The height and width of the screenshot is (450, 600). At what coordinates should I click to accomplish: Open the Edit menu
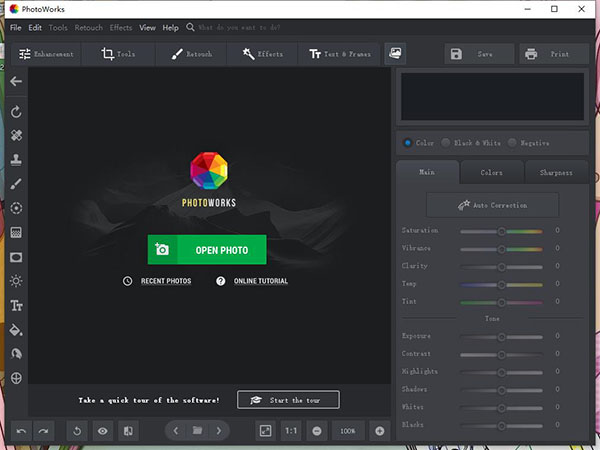(x=35, y=28)
